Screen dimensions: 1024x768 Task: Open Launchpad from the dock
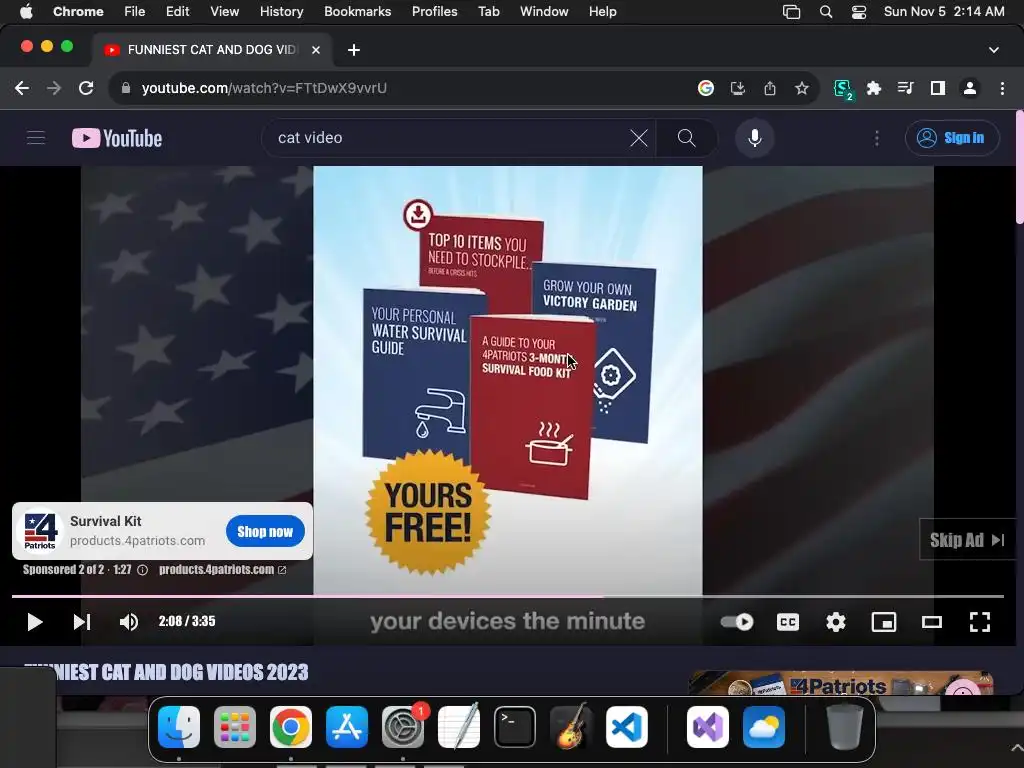click(235, 727)
